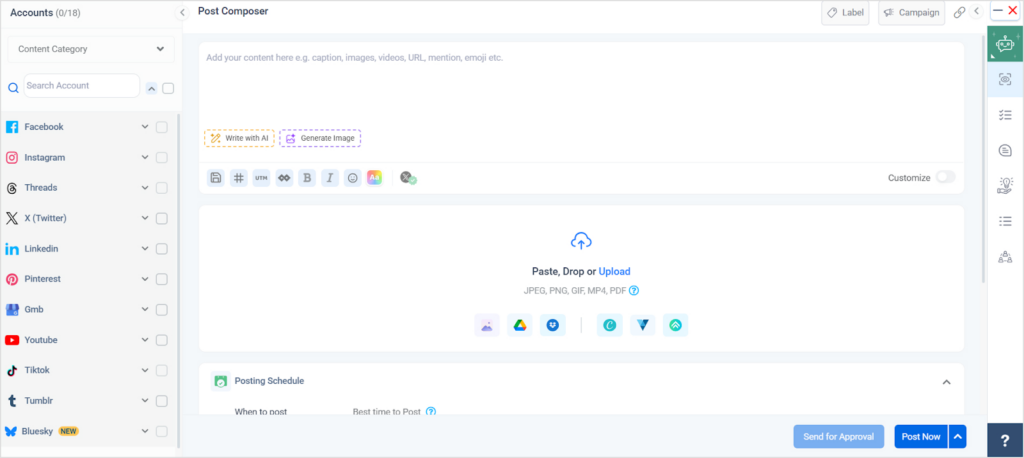Collapse the right panel chevron near Campaign

coord(977,11)
